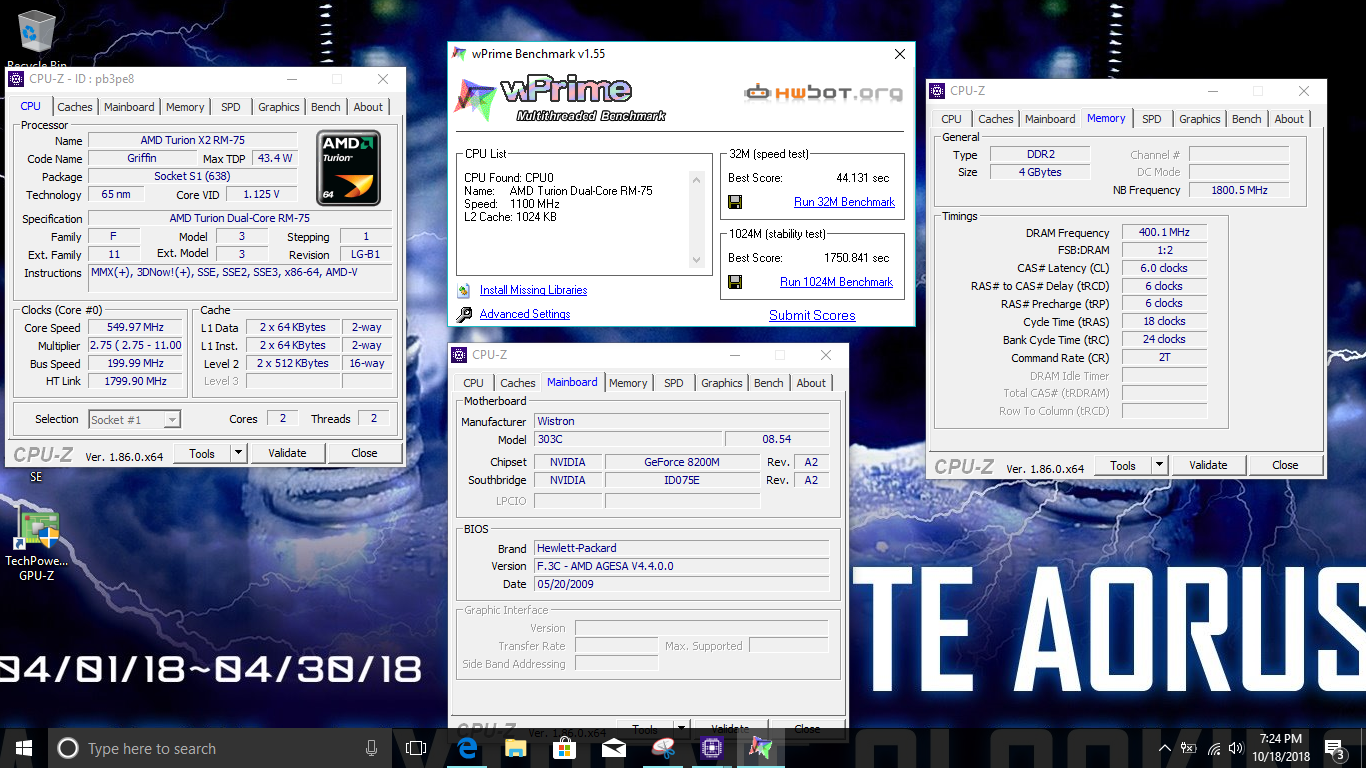Click CPU-Z Memory window title icon
Image resolution: width=1366 pixels, height=768 pixels.
(x=939, y=90)
